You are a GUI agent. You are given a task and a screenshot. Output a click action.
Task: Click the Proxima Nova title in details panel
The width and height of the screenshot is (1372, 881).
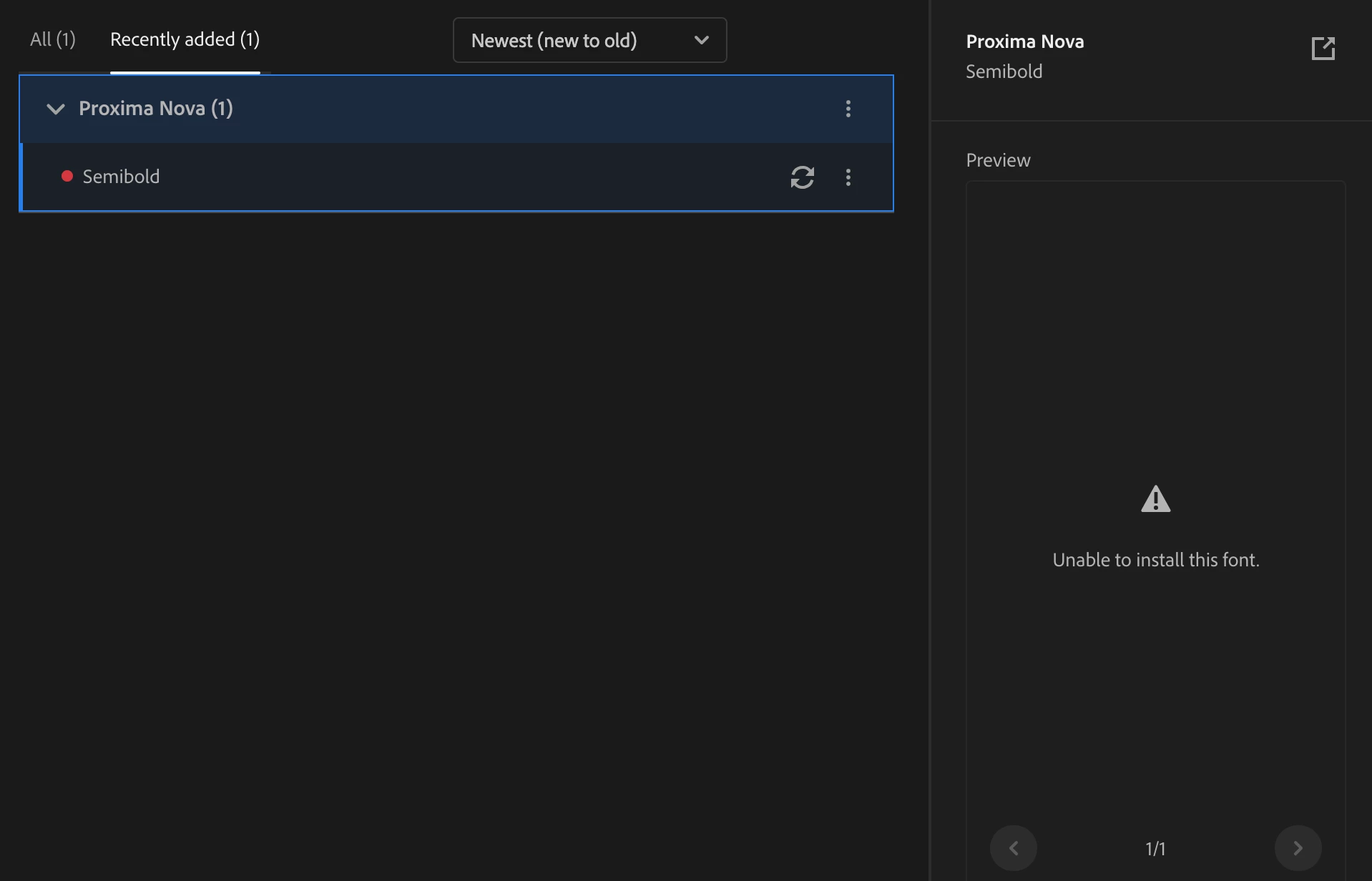pos(1024,41)
